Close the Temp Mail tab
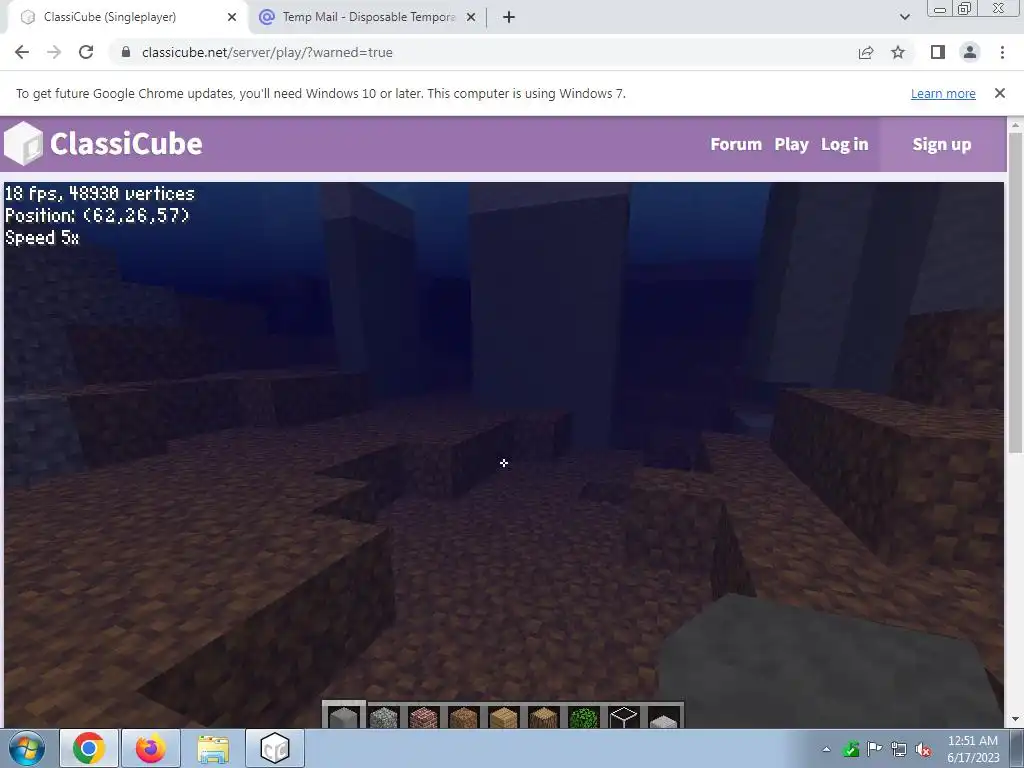Viewport: 1024px width, 768px height. [470, 17]
